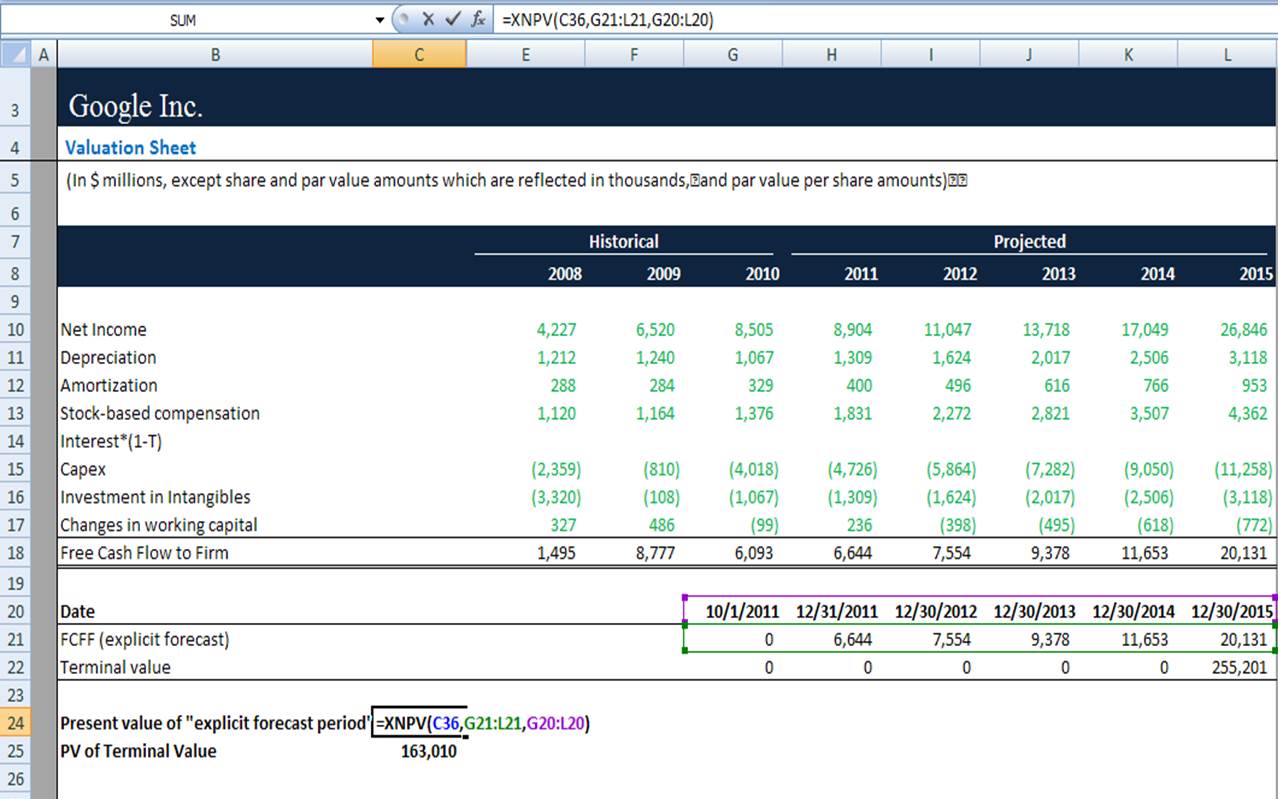
Task: Click the Cancel (X) icon on formula bar
Action: click(x=428, y=19)
